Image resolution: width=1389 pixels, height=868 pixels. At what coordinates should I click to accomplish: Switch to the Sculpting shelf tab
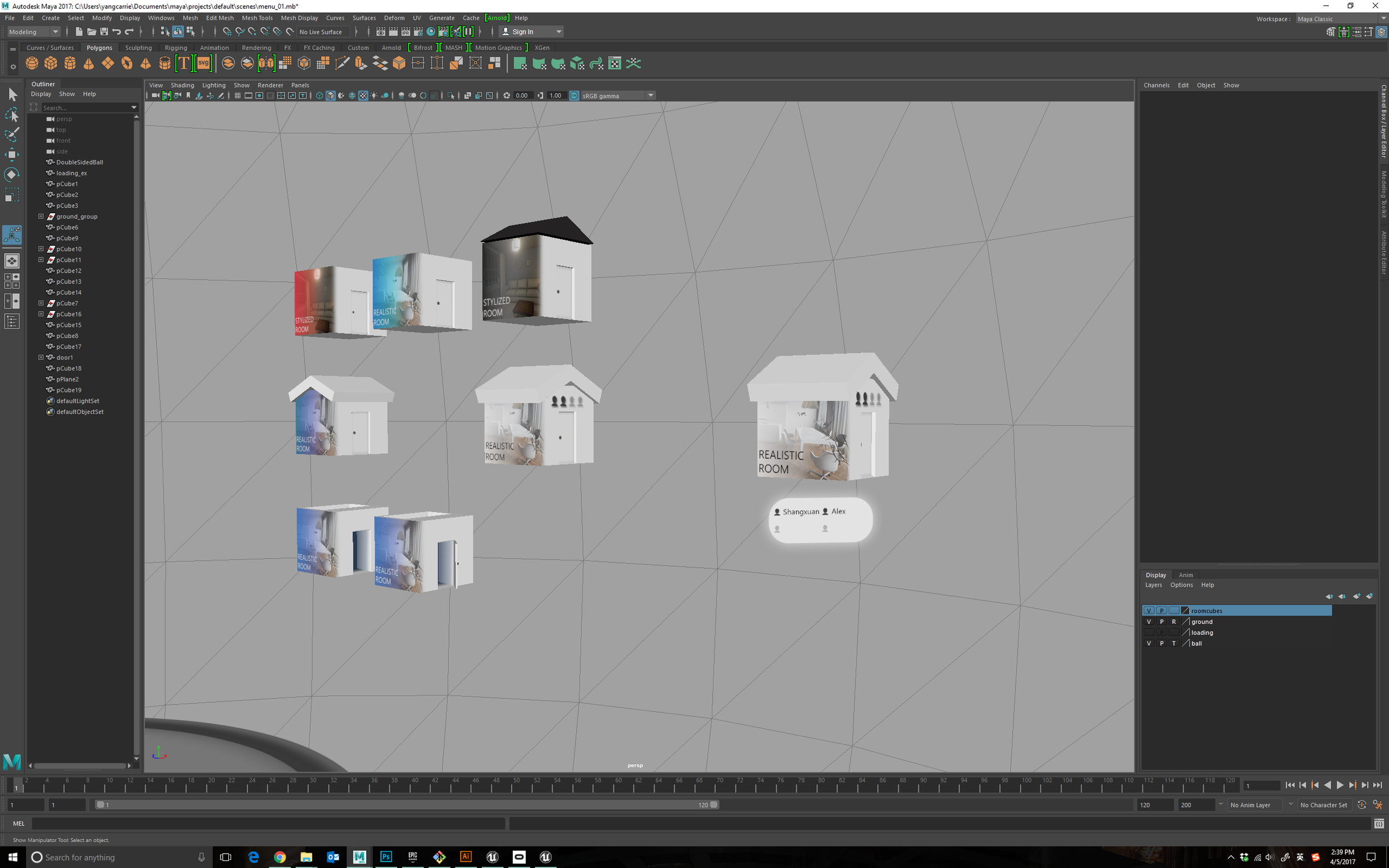pyautogui.click(x=138, y=48)
